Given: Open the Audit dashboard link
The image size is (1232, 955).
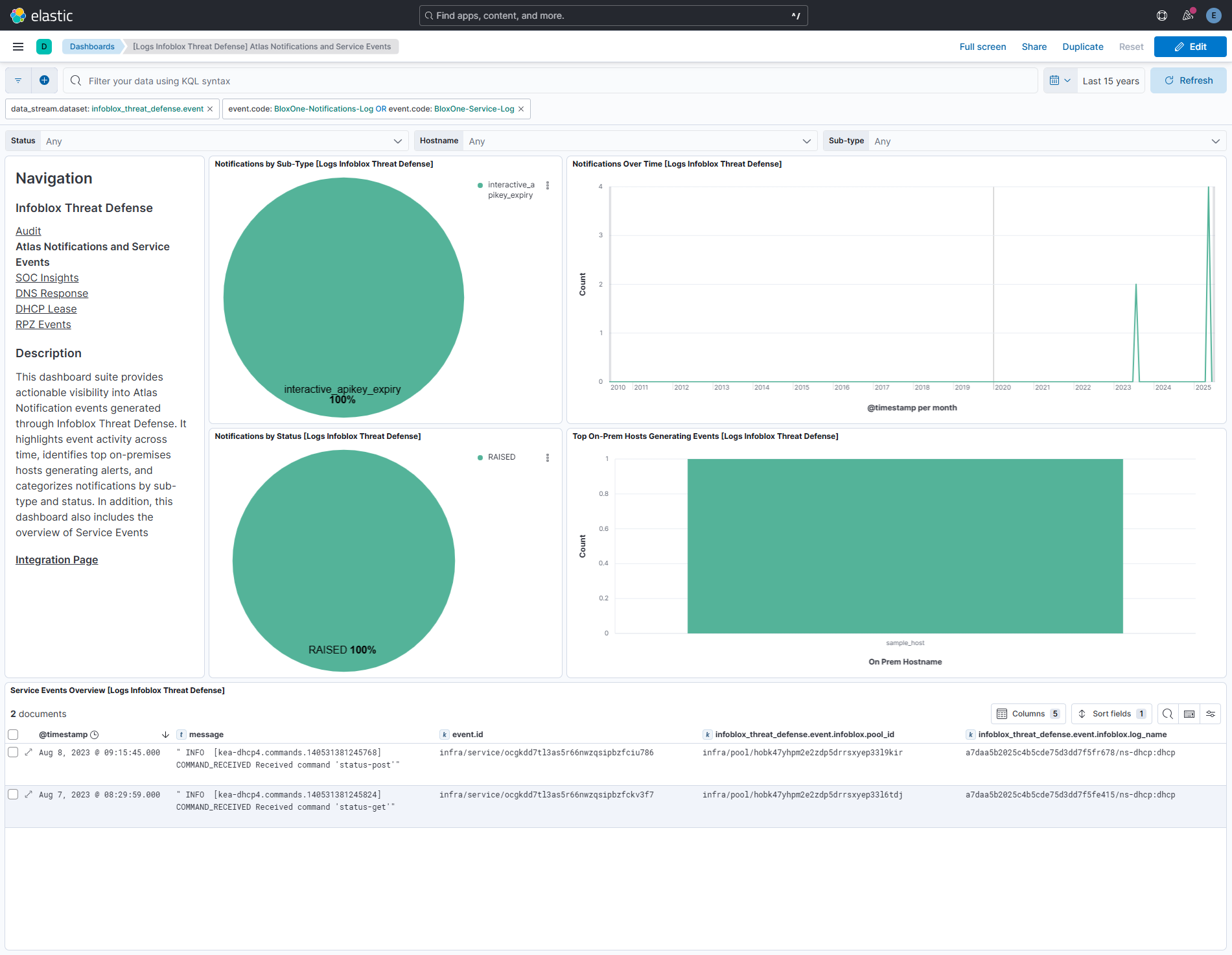Looking at the screenshot, I should pos(29,231).
